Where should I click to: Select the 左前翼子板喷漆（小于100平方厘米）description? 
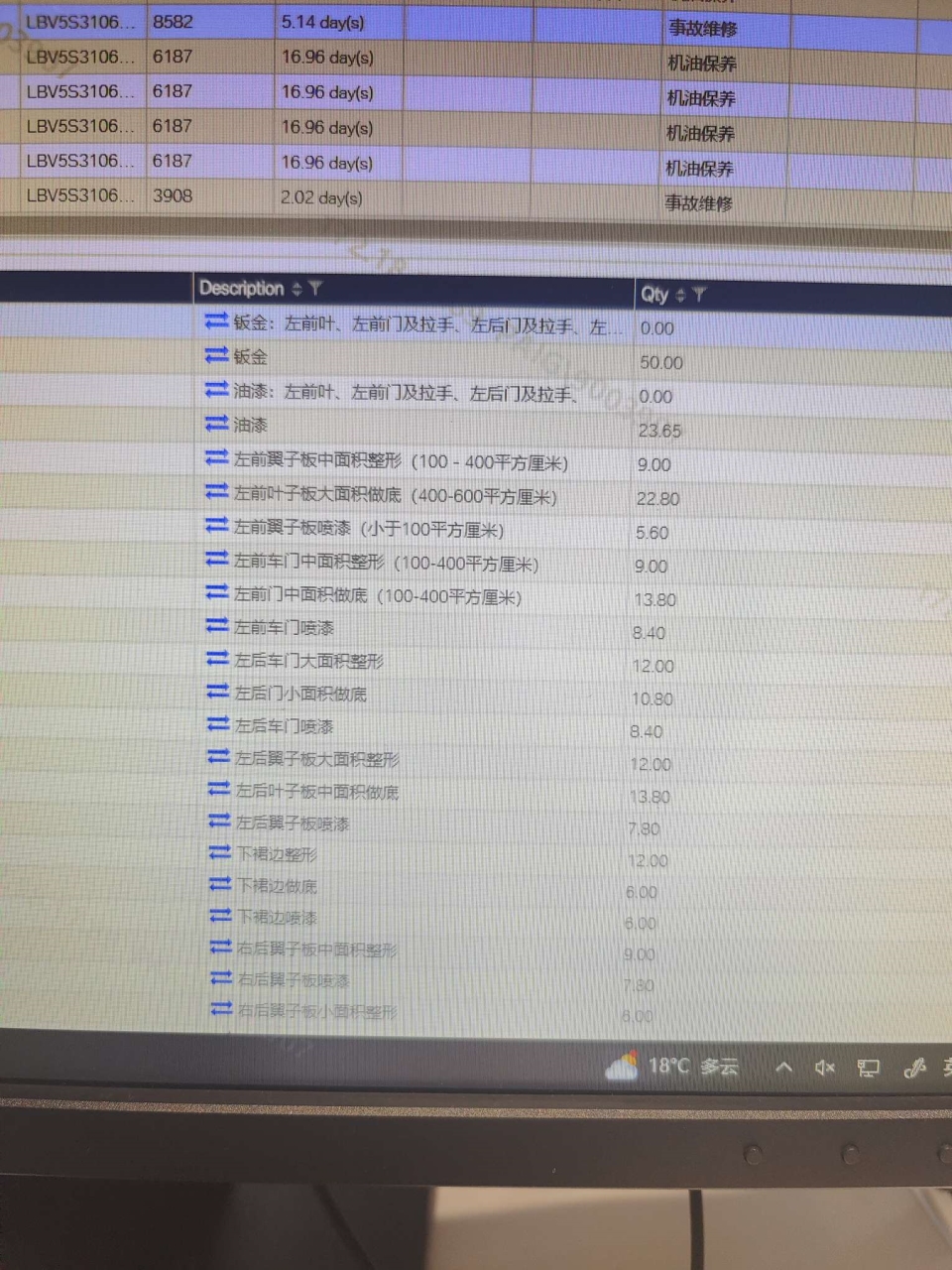click(369, 528)
